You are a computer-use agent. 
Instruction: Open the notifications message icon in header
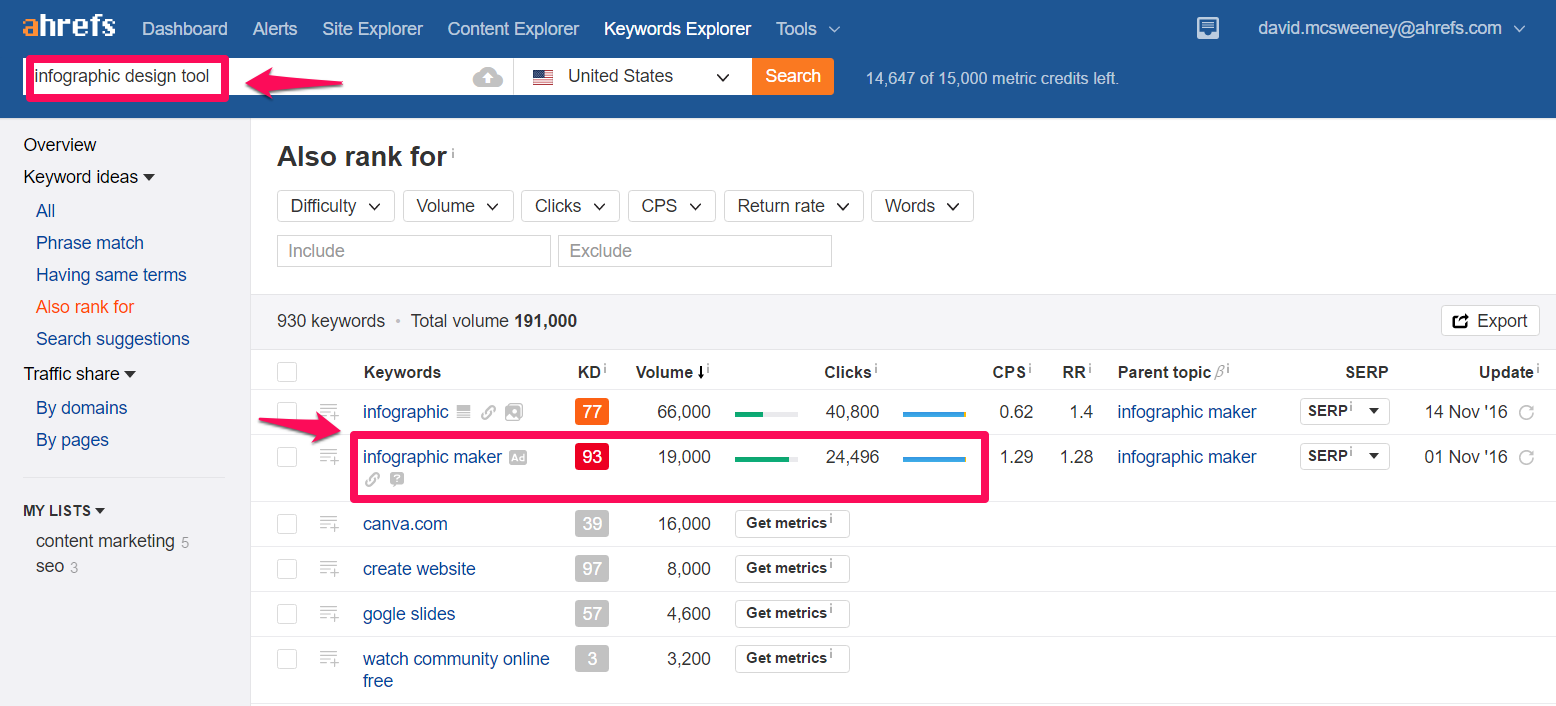[1208, 28]
